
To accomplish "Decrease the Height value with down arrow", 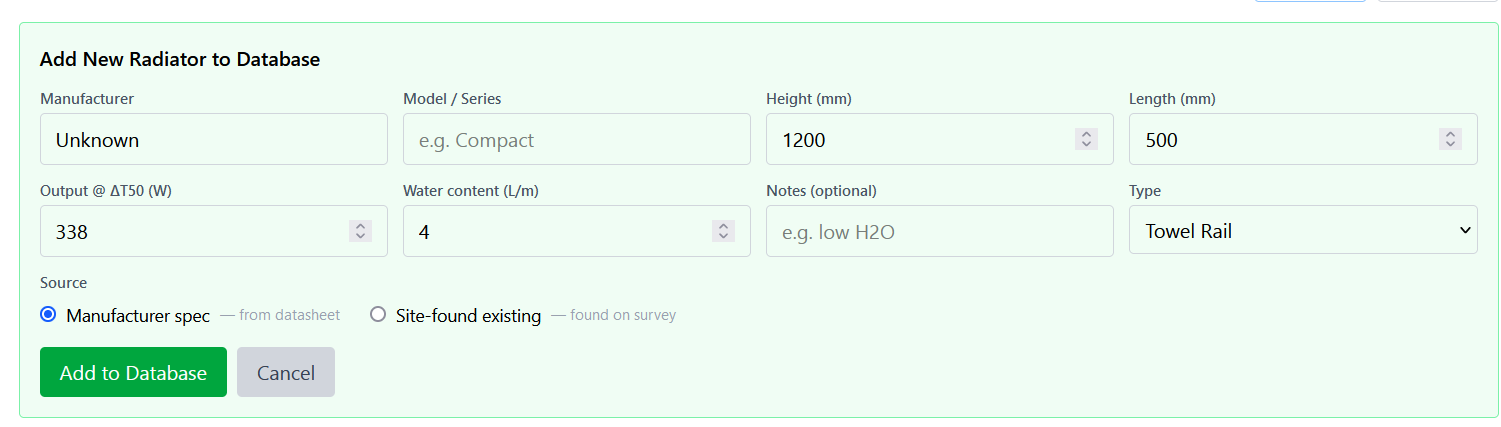I will pos(1086,145).
